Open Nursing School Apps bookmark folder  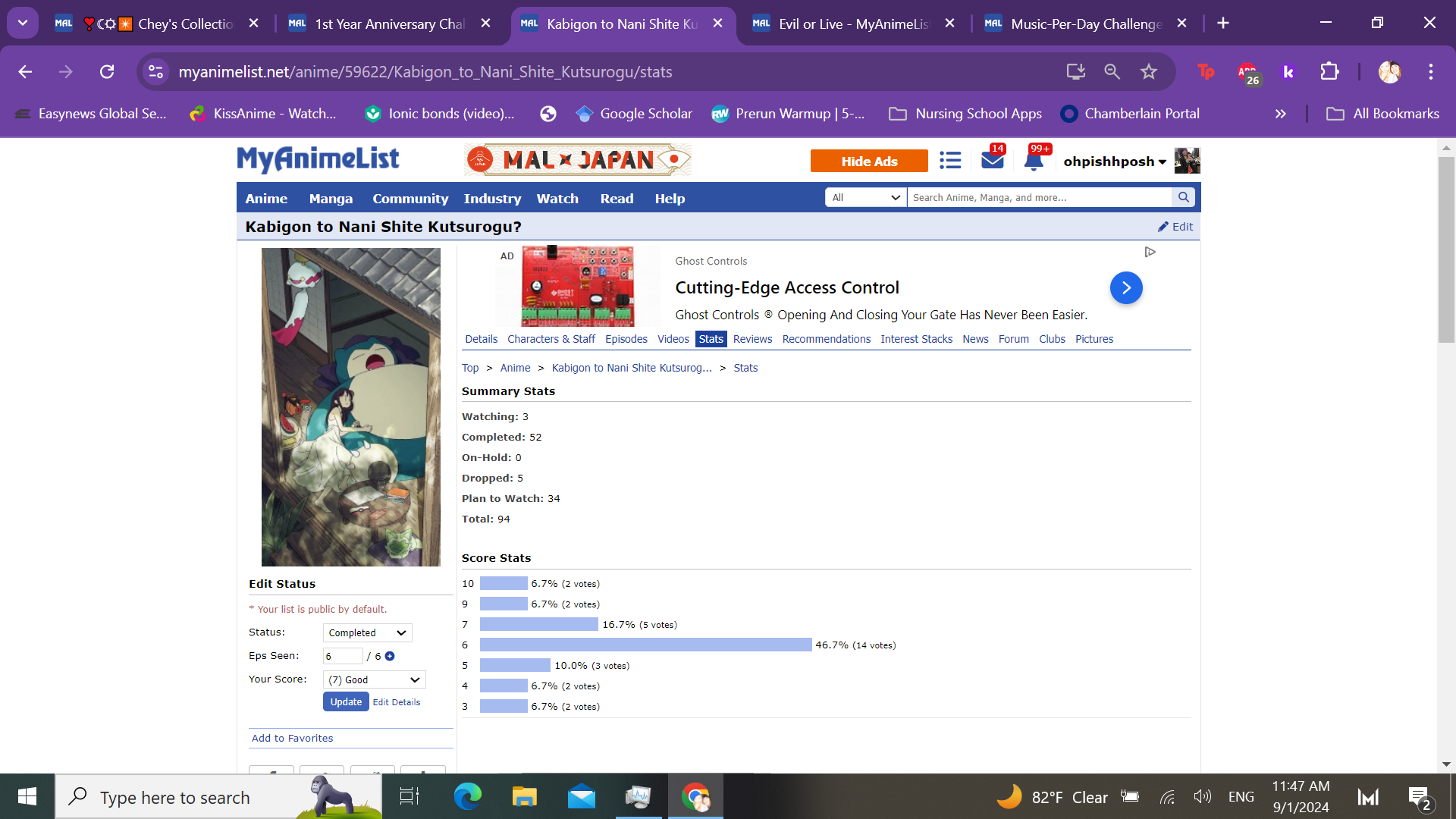965,114
